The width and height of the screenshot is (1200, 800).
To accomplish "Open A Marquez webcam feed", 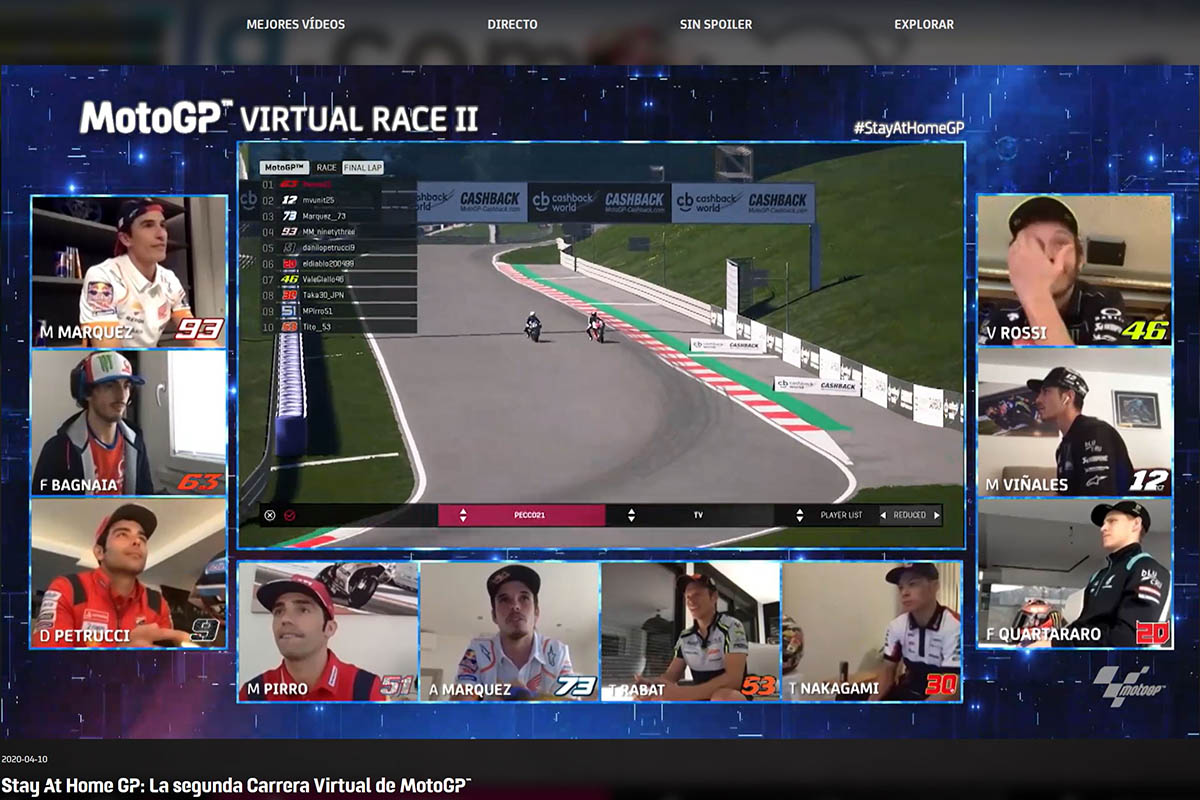I will click(509, 631).
